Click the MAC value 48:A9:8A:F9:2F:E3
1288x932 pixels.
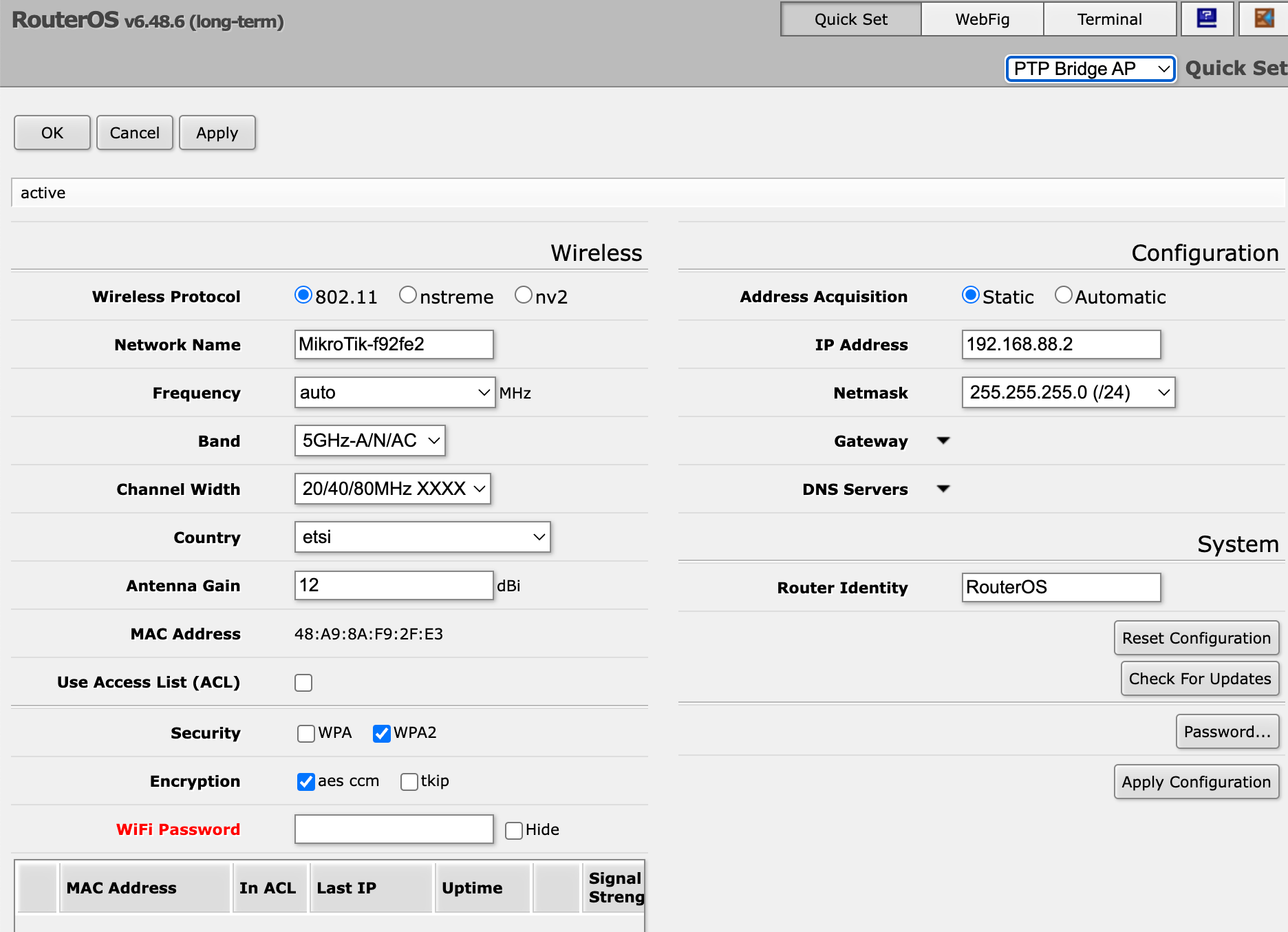[x=369, y=634]
